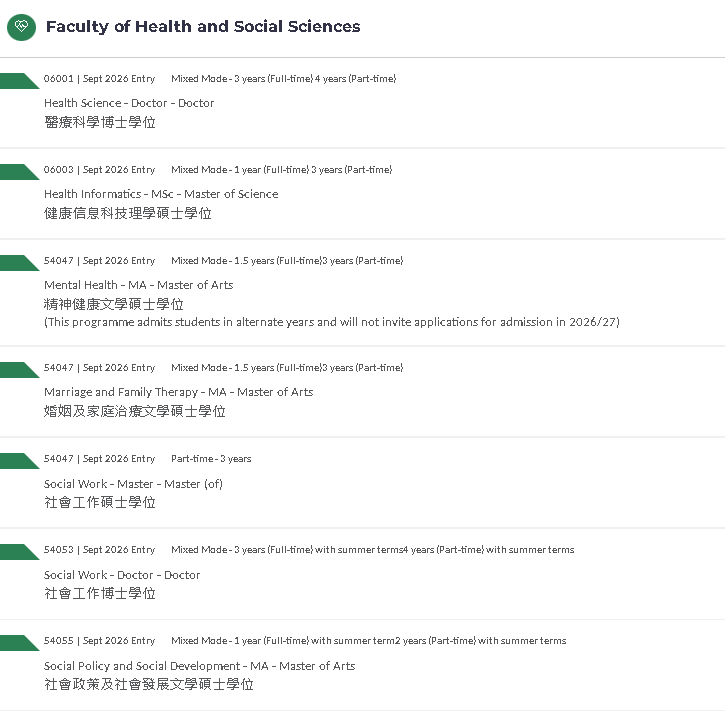Click green arrow marker beside Mental Health MA
The height and width of the screenshot is (713, 725).
pos(19,263)
